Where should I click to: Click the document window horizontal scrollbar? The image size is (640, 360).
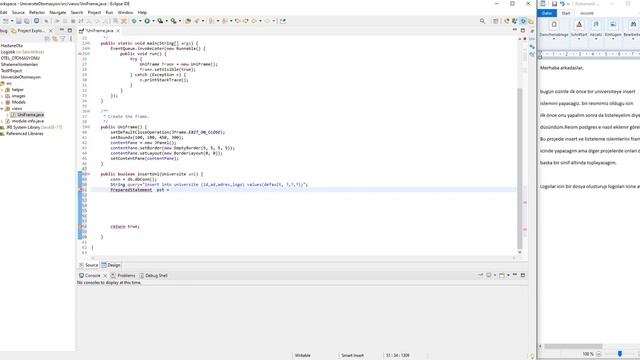(573, 346)
